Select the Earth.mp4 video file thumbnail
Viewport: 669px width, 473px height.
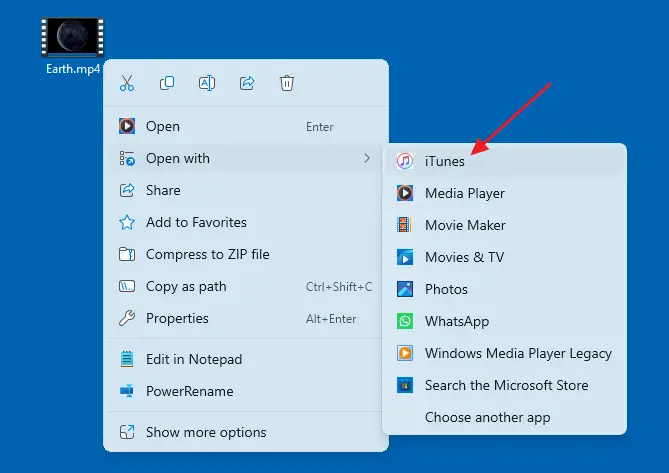click(73, 37)
